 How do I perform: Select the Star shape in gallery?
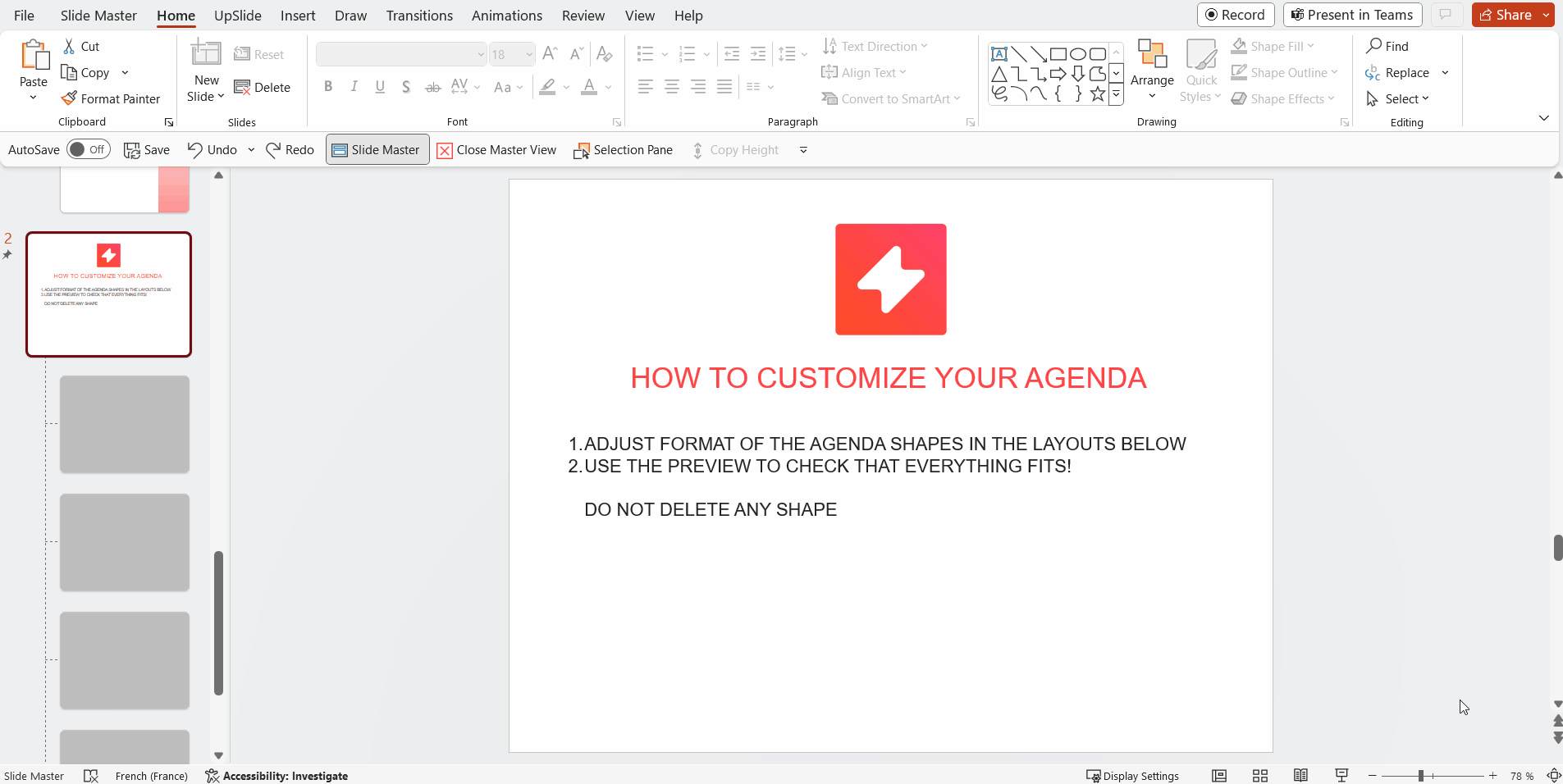coord(1098,93)
